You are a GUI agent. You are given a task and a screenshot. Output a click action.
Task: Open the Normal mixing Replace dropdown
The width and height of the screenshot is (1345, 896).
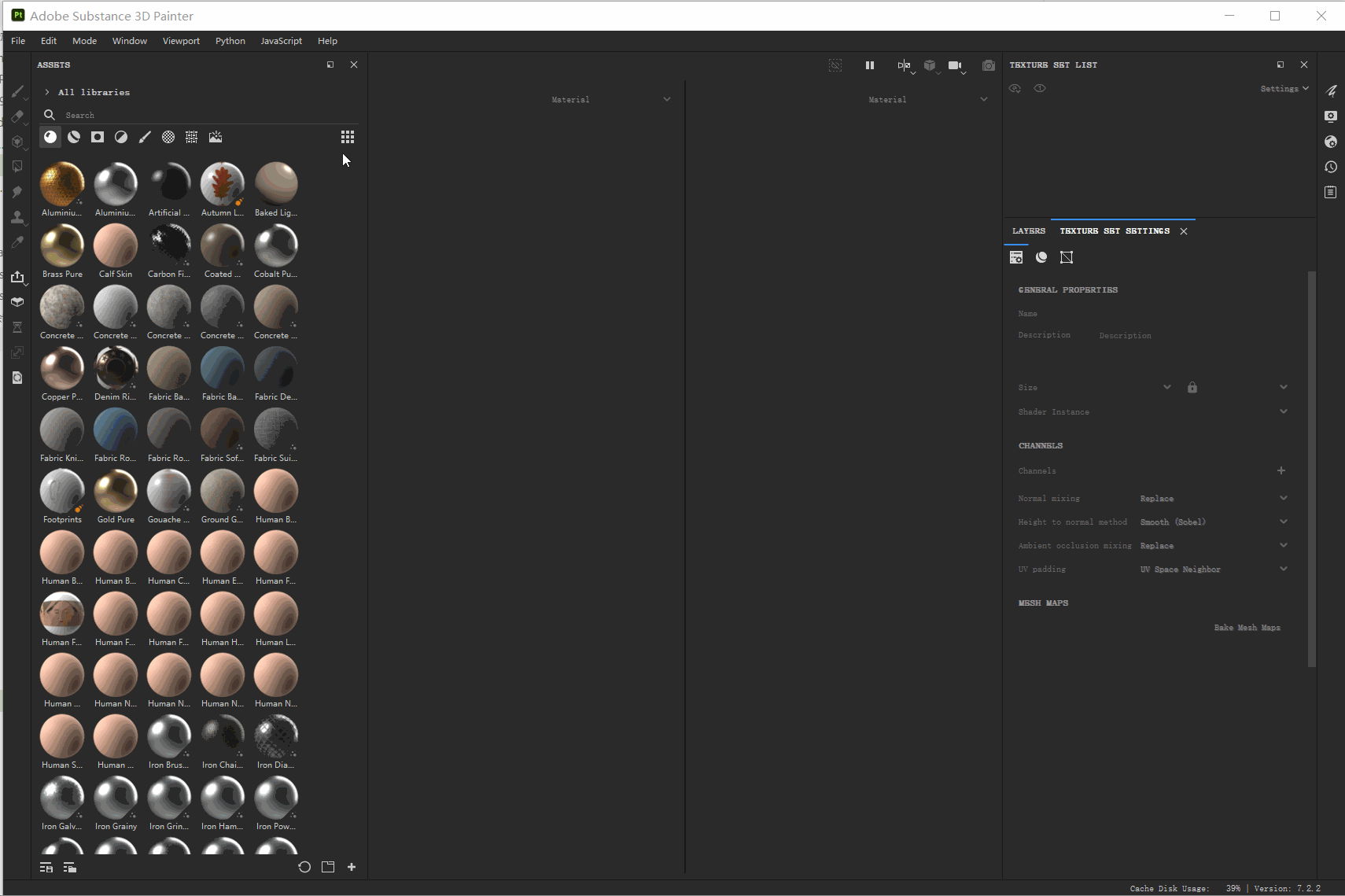[1214, 498]
